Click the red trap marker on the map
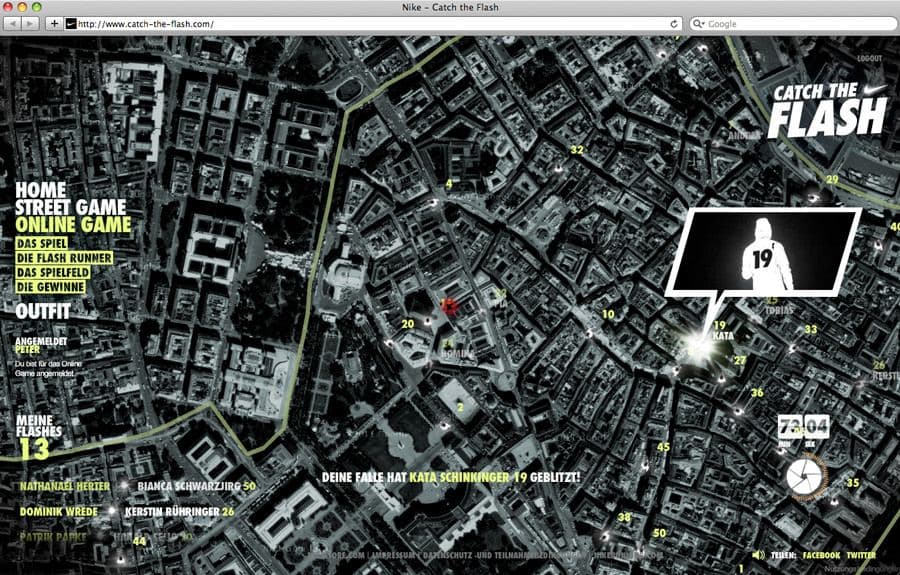This screenshot has width=900, height=575. pos(449,306)
